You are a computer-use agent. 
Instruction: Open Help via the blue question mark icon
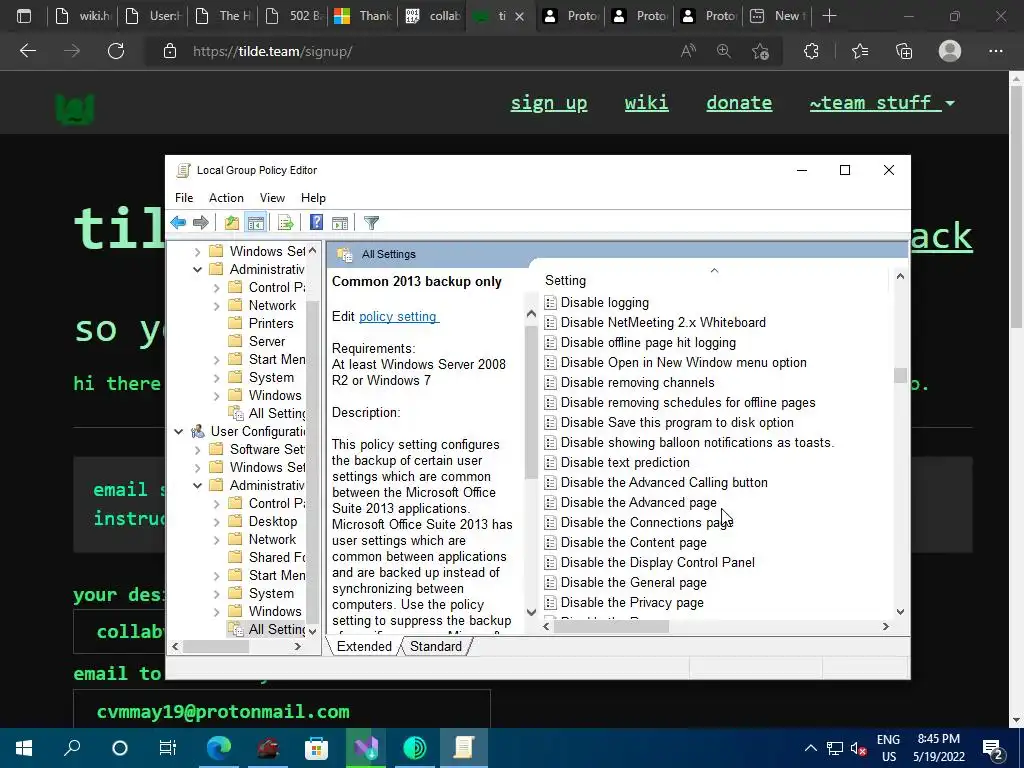pos(316,223)
